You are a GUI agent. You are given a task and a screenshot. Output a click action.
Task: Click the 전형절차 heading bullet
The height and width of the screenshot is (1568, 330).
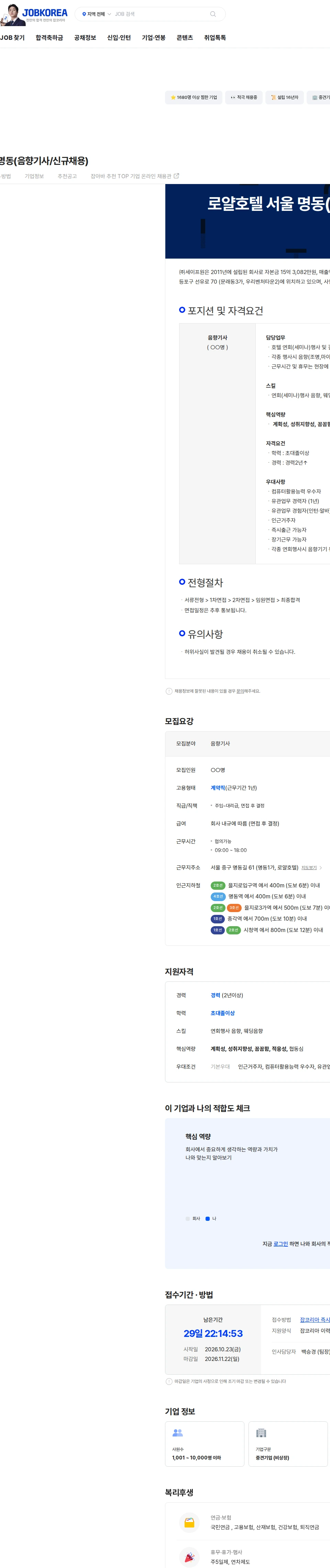click(x=182, y=582)
